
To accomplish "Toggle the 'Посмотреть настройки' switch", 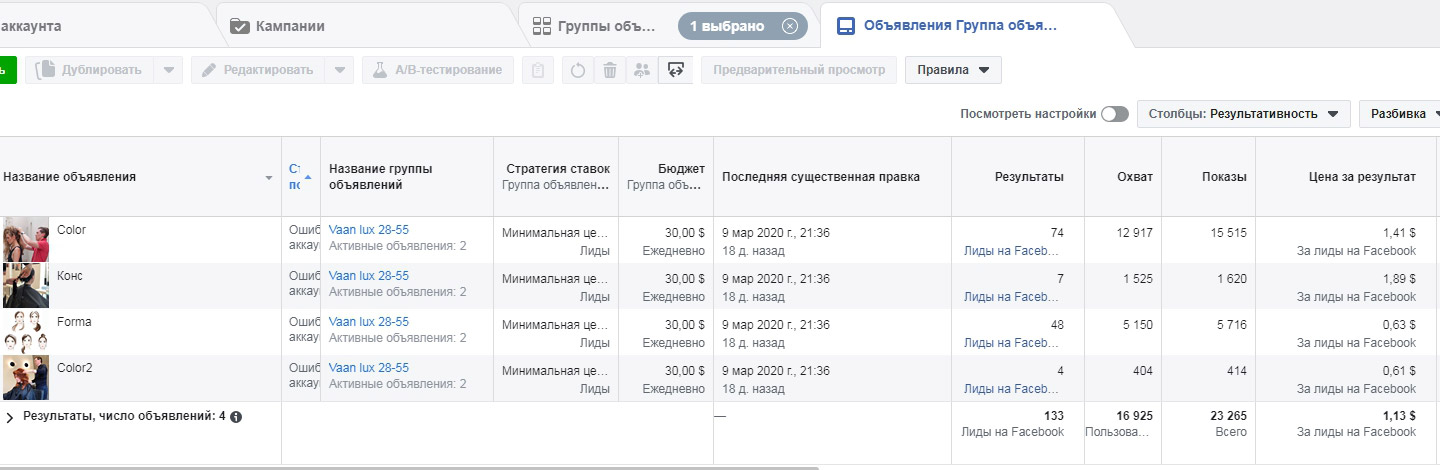I will click(1114, 114).
